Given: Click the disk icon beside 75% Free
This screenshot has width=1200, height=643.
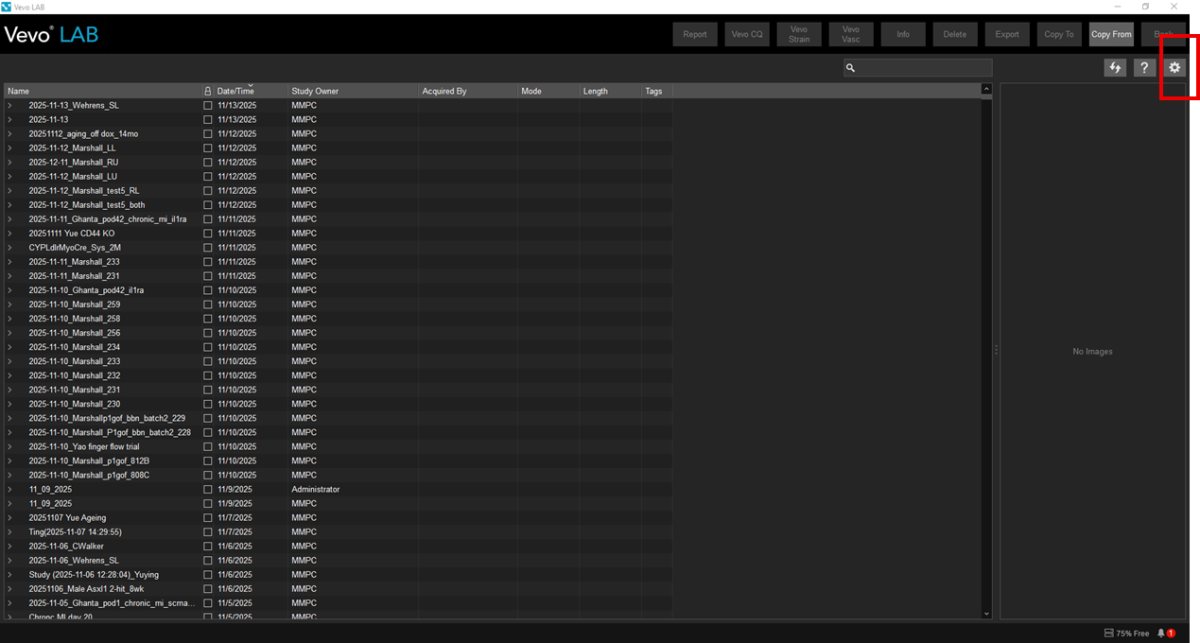Looking at the screenshot, I should click(x=1108, y=633).
